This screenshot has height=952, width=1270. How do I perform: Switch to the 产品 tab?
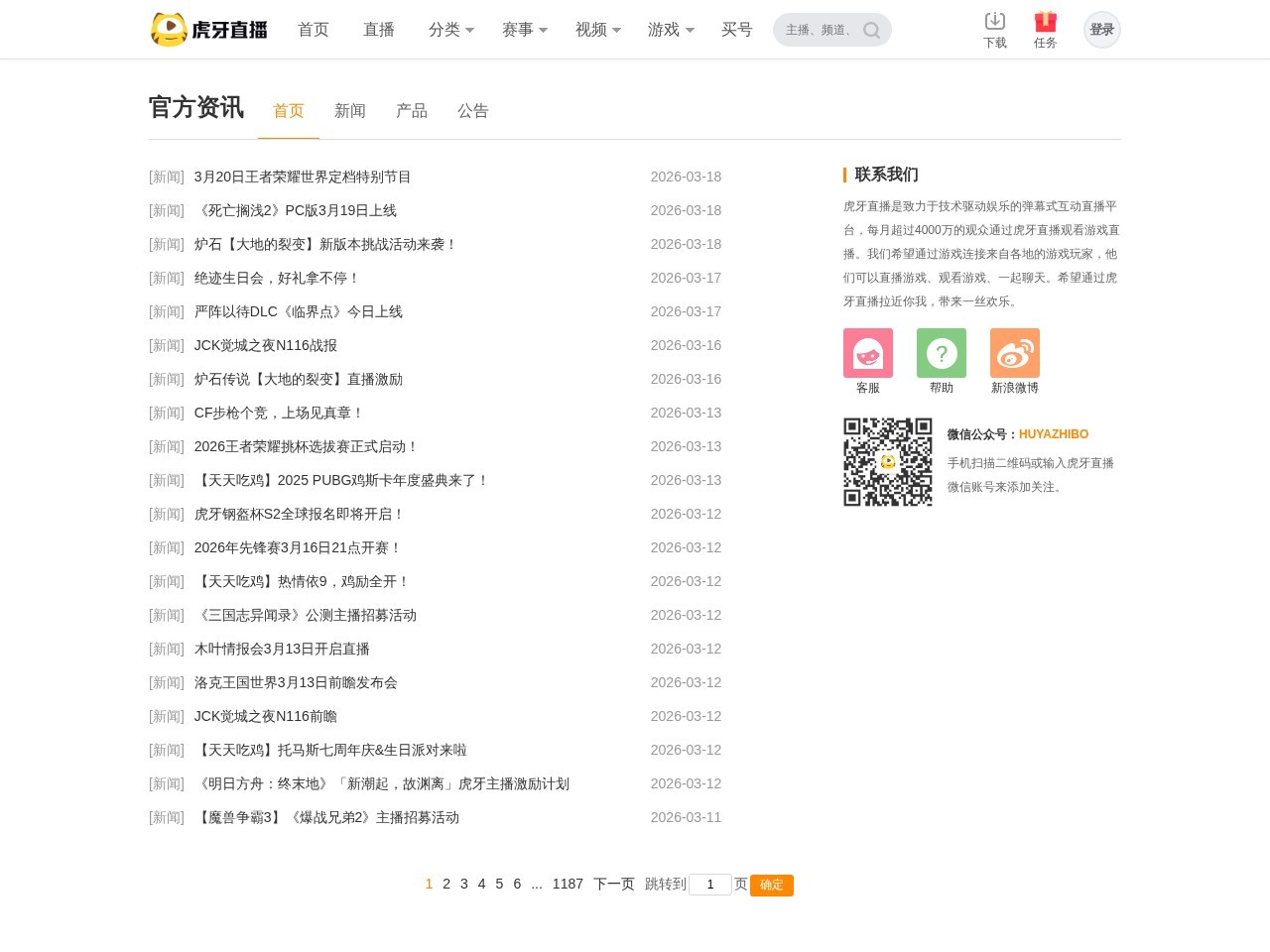(412, 110)
